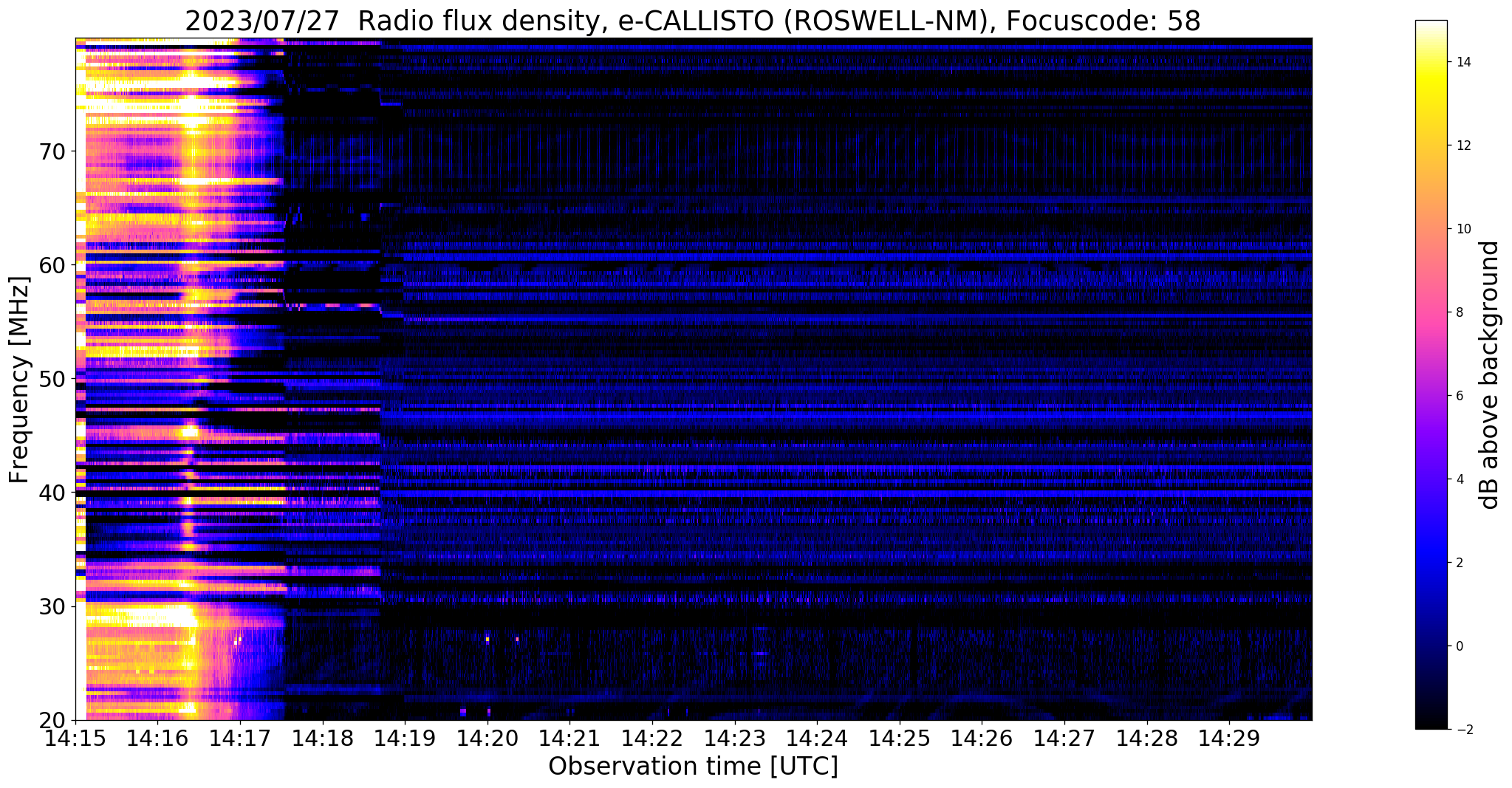Click the colorbar tick value 2
1512x788 pixels.
[1460, 563]
